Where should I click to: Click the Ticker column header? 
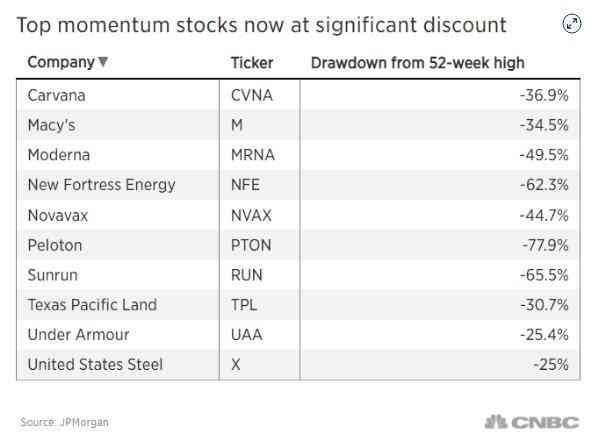click(251, 63)
